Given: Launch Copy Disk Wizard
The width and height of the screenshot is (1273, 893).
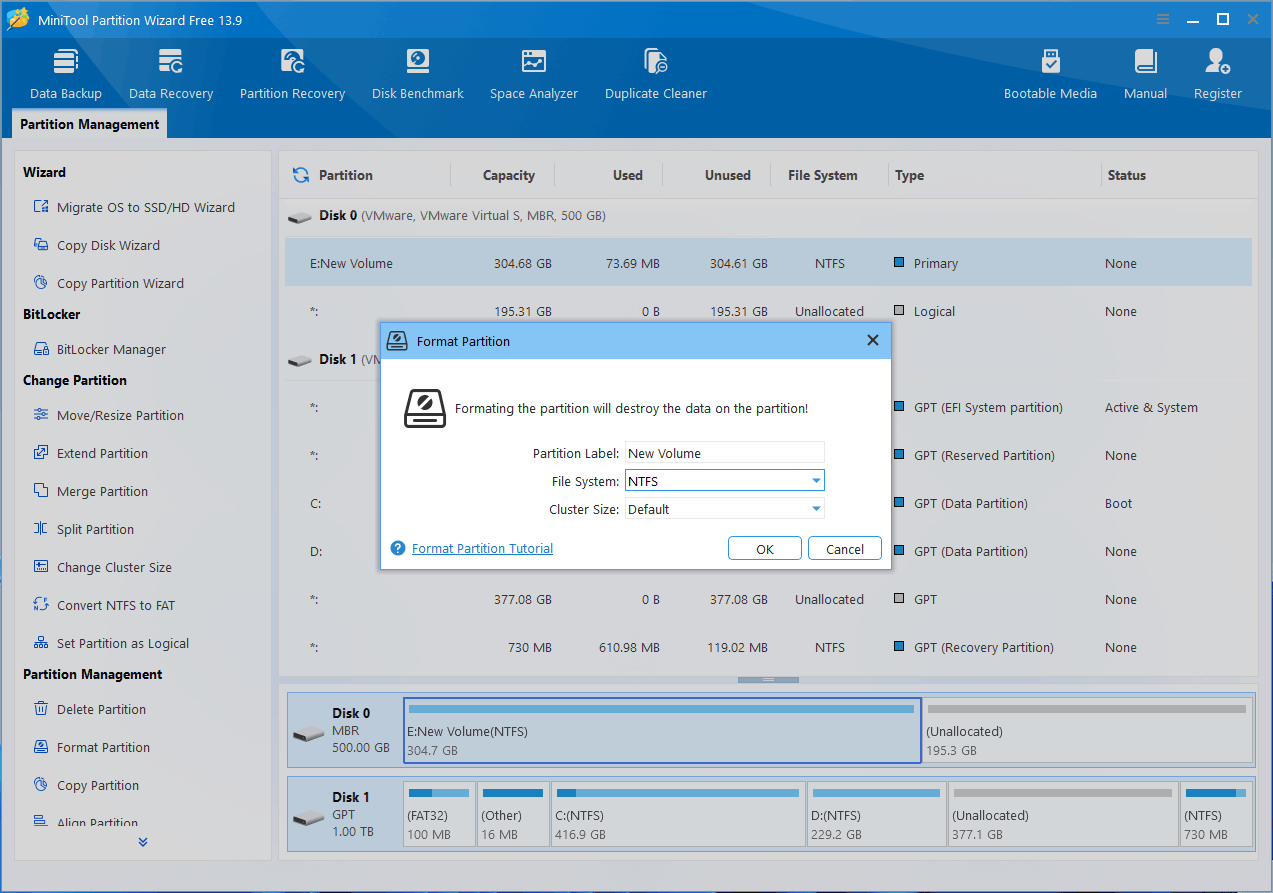Looking at the screenshot, I should tap(96, 245).
